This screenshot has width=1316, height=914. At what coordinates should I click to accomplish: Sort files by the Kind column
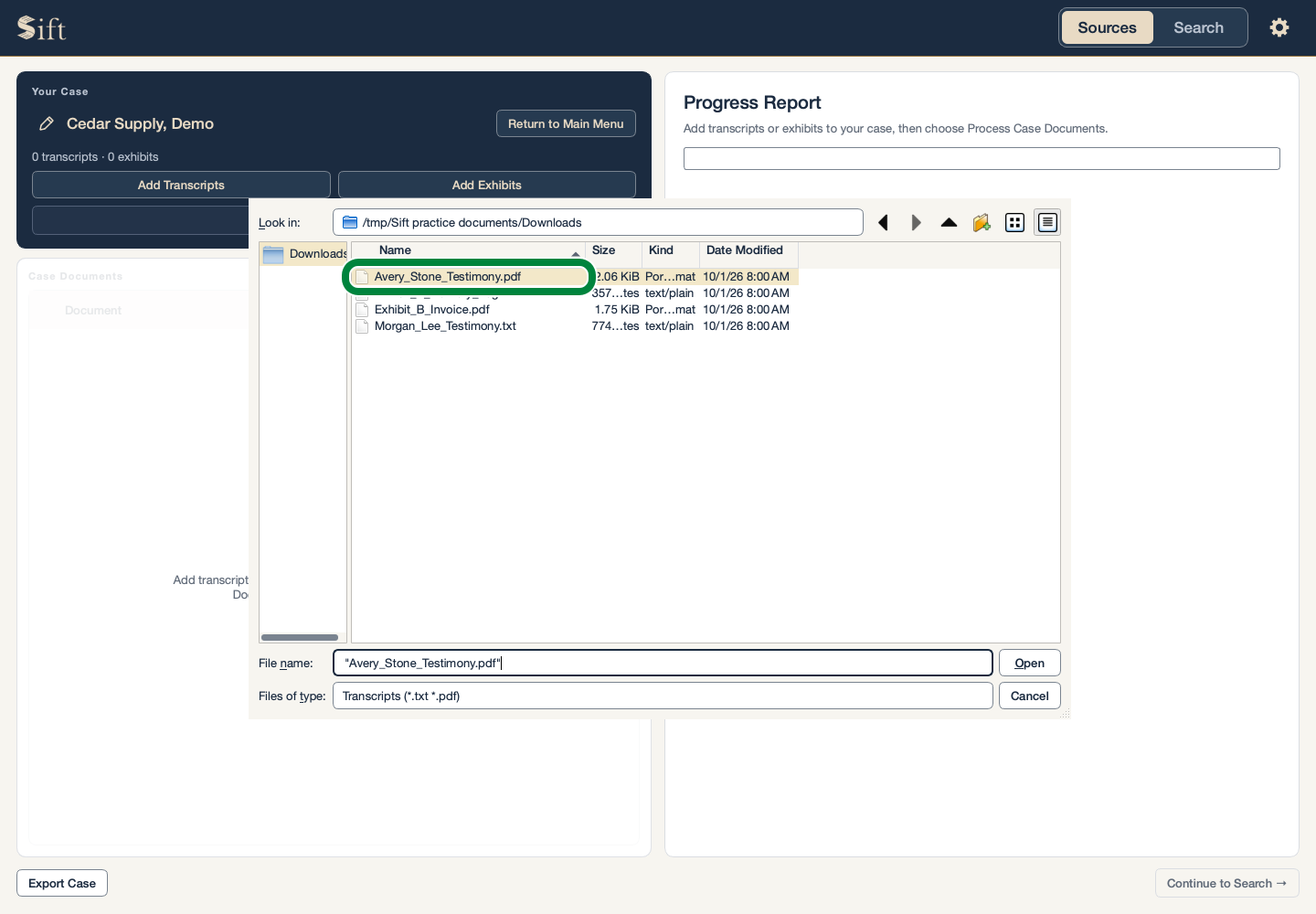point(671,250)
